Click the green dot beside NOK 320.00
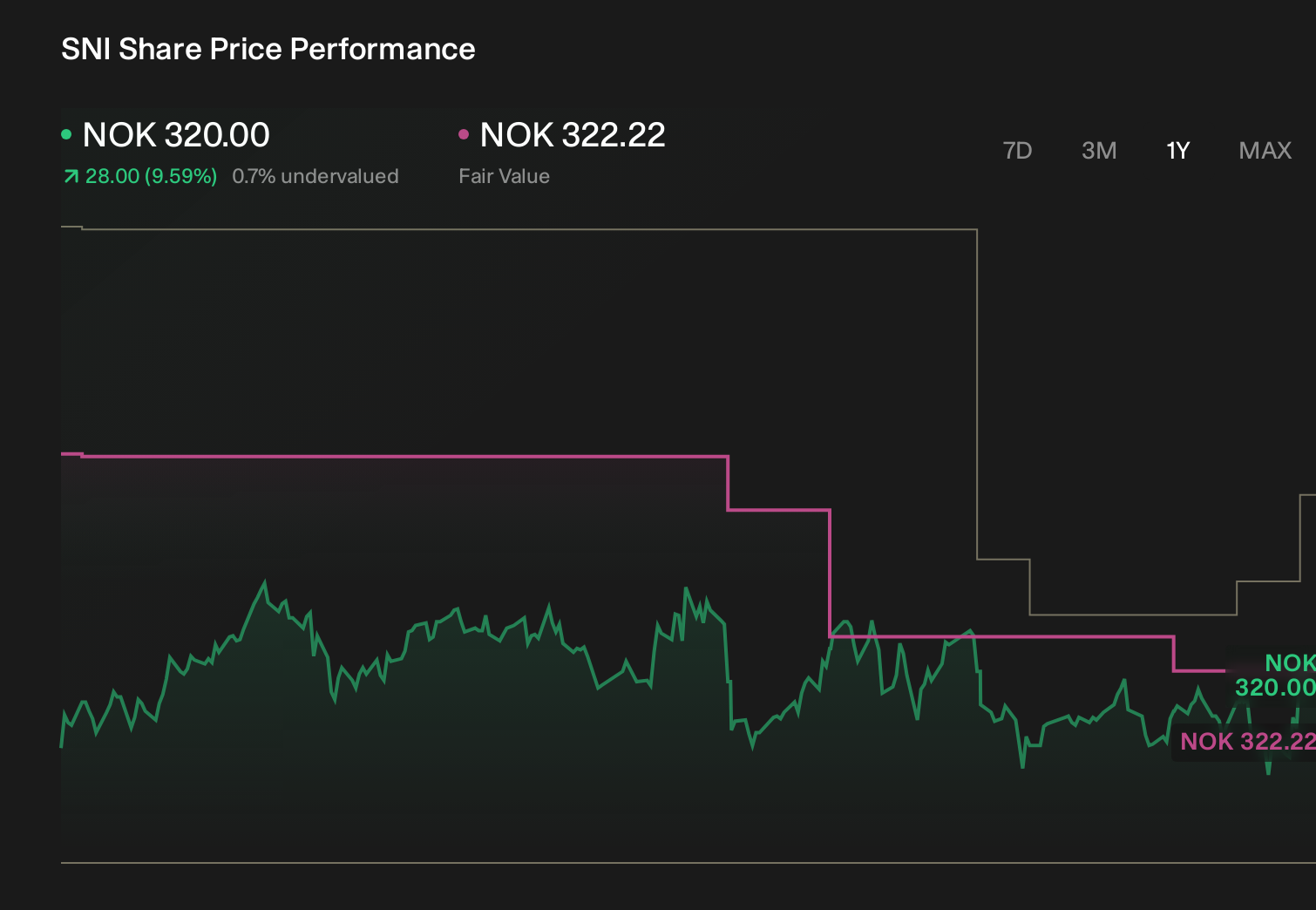 pyautogui.click(x=66, y=134)
